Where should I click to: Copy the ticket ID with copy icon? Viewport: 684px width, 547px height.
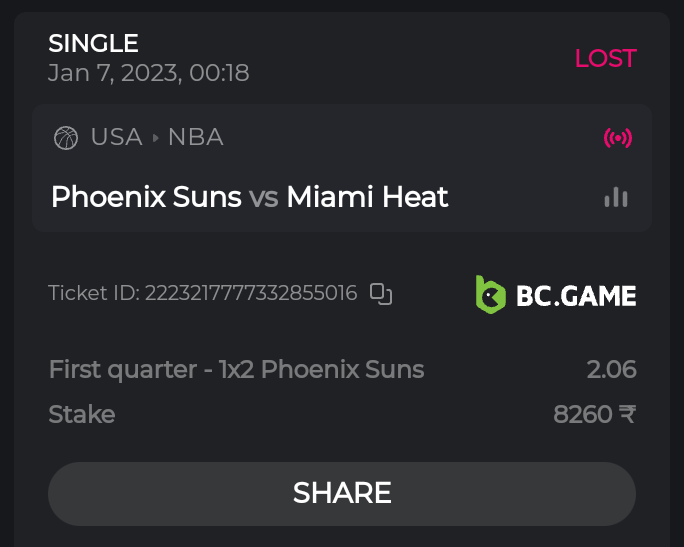tap(381, 294)
